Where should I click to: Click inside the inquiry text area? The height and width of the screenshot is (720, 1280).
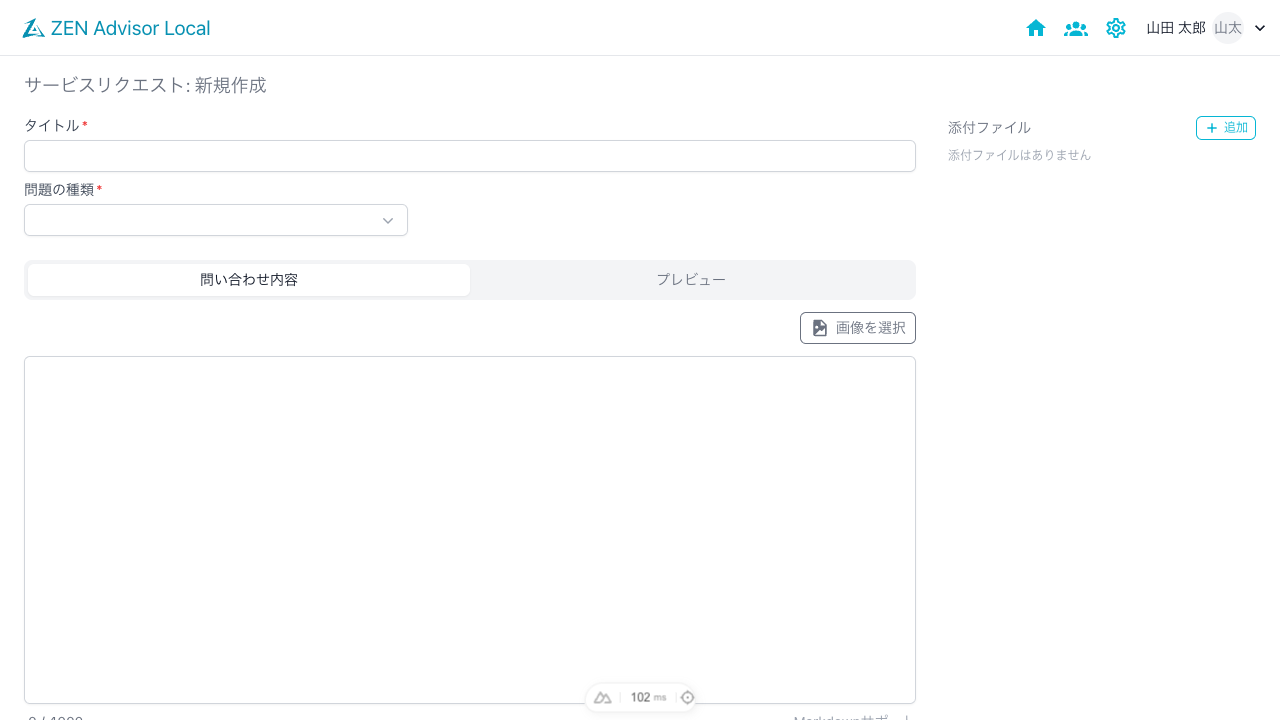click(x=470, y=520)
